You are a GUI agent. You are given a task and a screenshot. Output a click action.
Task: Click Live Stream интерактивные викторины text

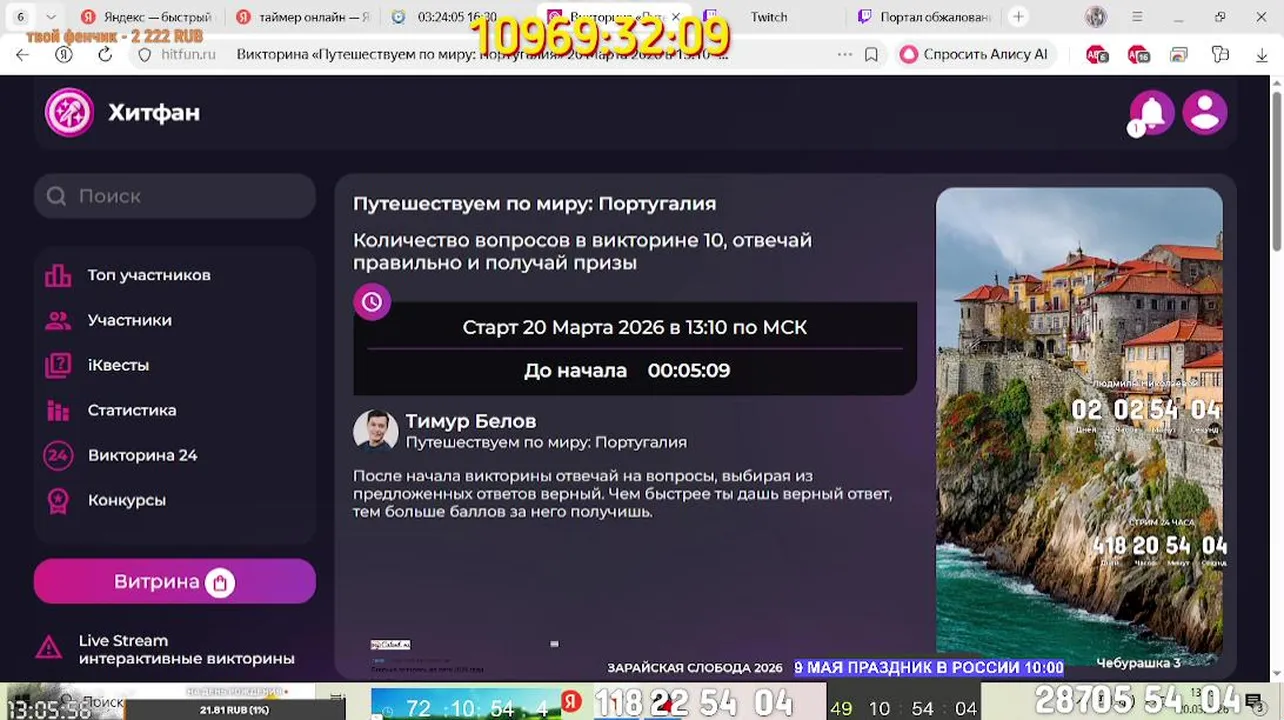click(x=187, y=650)
